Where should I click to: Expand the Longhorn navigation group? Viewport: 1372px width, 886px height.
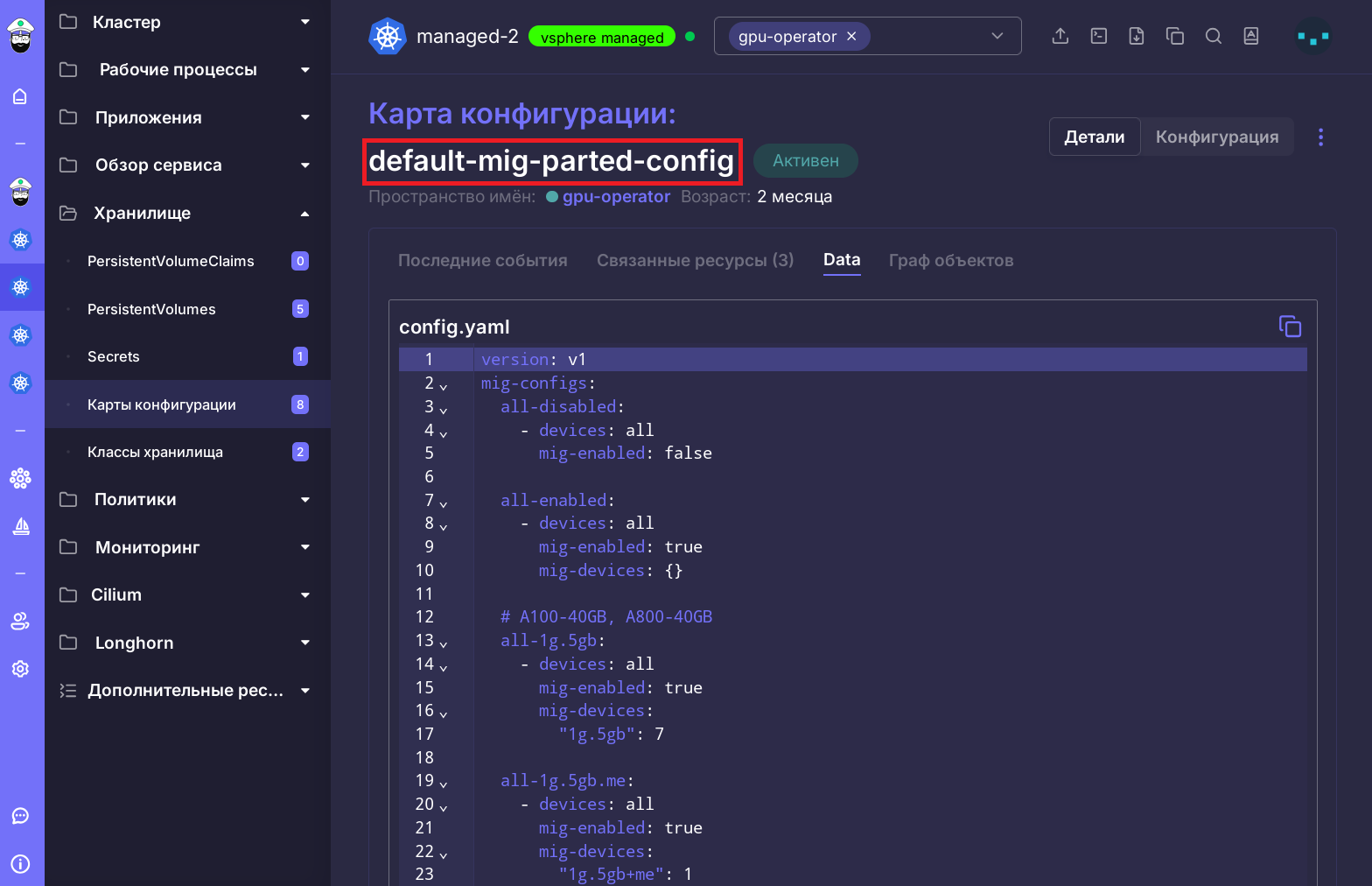click(x=187, y=643)
